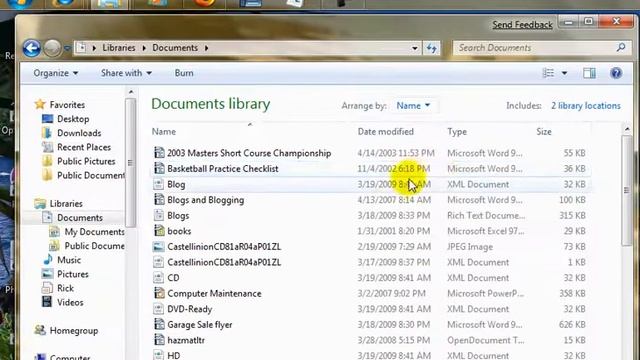Screen dimensions: 640x360
Task: Select My Documents in the navigation pane
Action: (x=94, y=232)
